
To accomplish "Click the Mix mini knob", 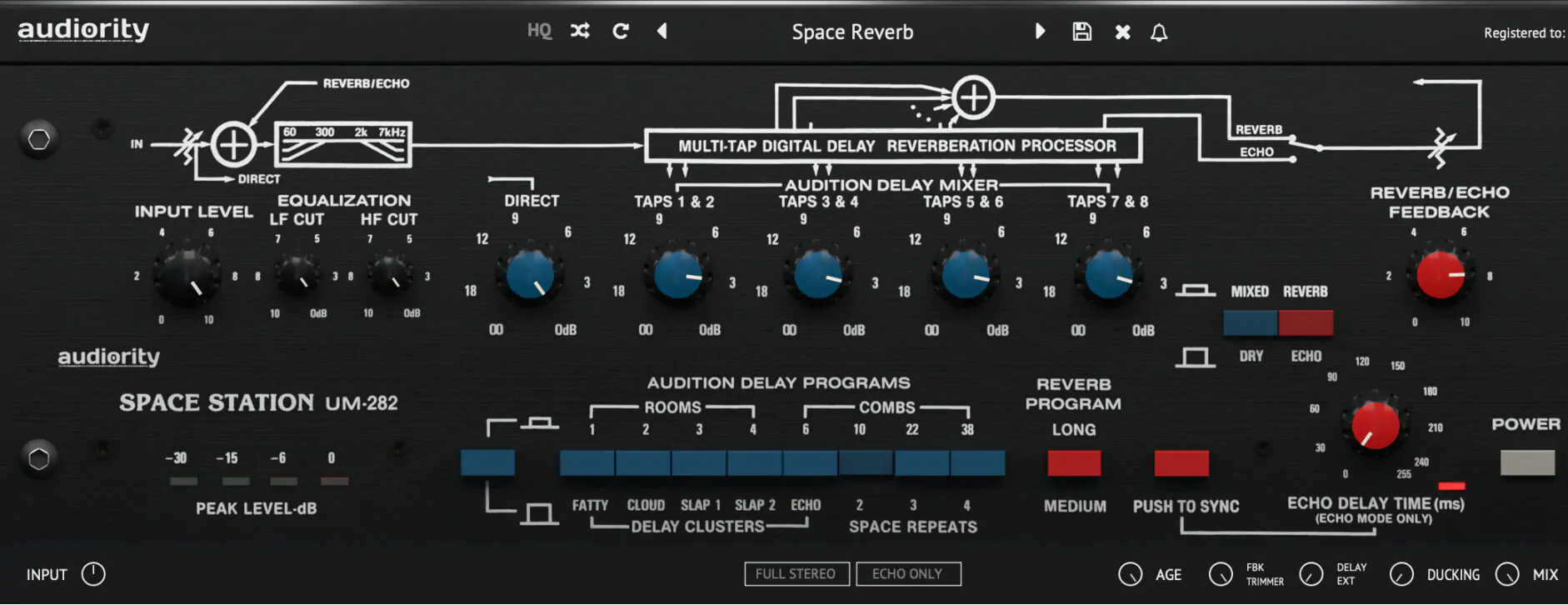I will [1507, 574].
